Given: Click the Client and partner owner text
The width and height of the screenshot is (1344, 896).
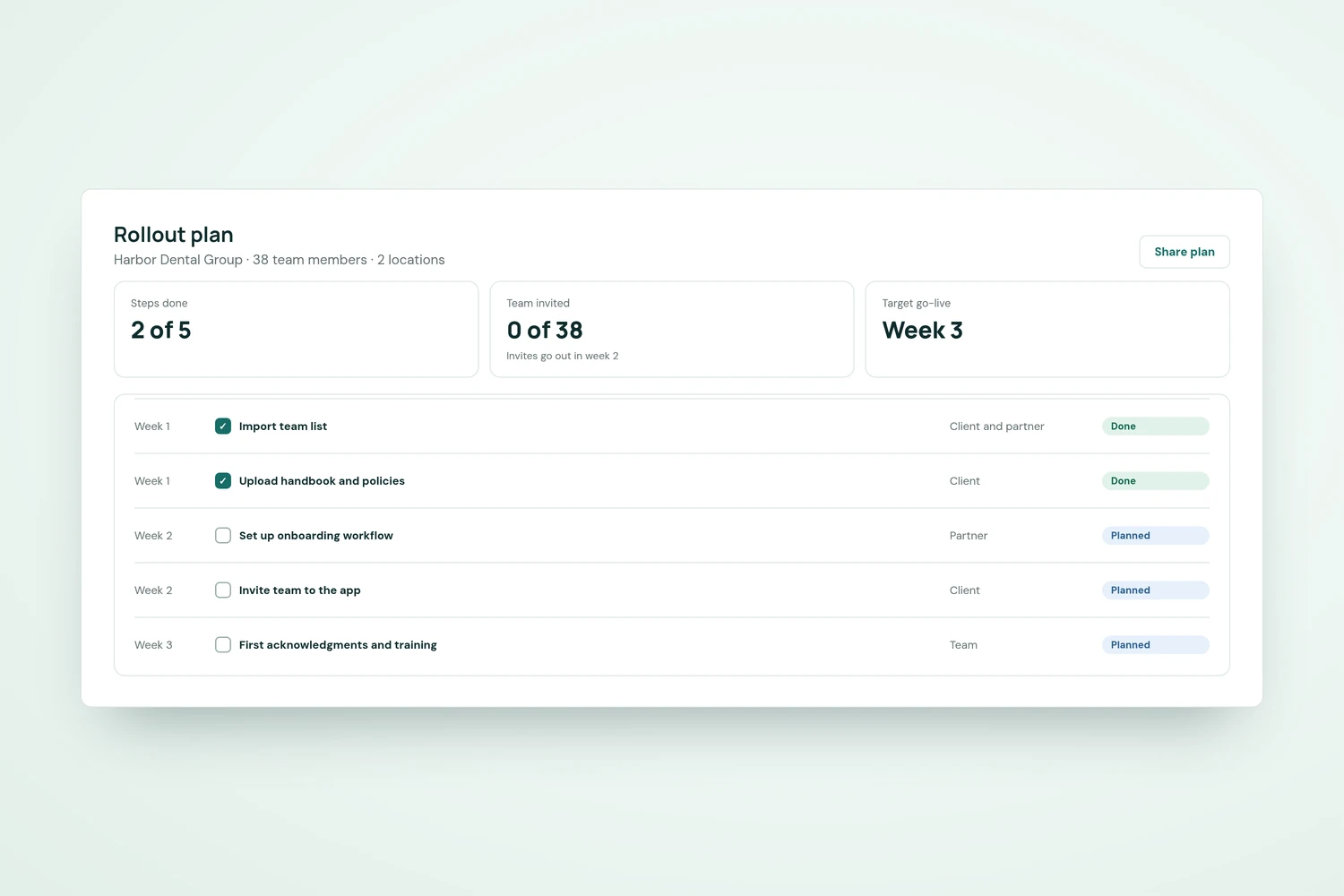Looking at the screenshot, I should 997,426.
